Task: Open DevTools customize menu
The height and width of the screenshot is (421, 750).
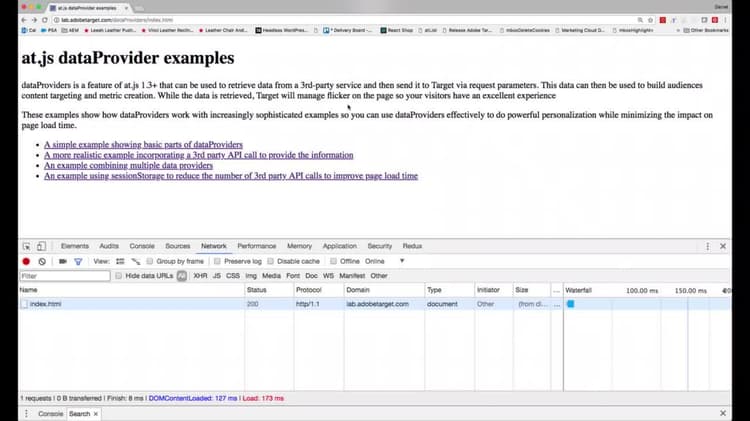Action: click(707, 246)
